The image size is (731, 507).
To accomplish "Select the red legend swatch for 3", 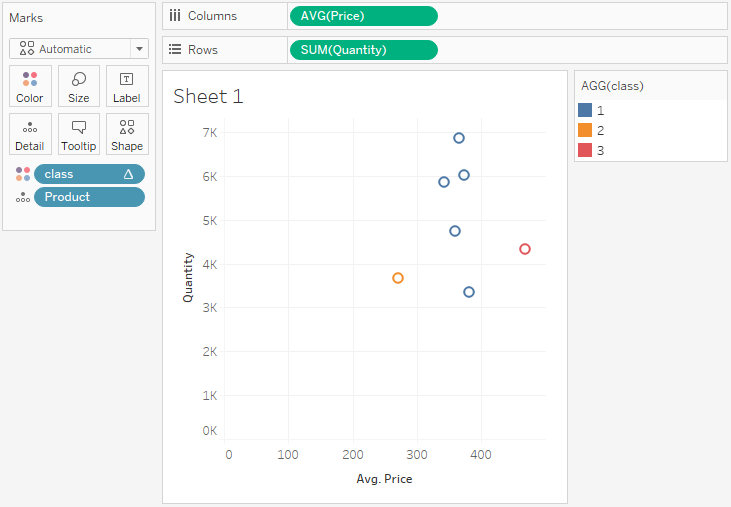I will pos(585,150).
